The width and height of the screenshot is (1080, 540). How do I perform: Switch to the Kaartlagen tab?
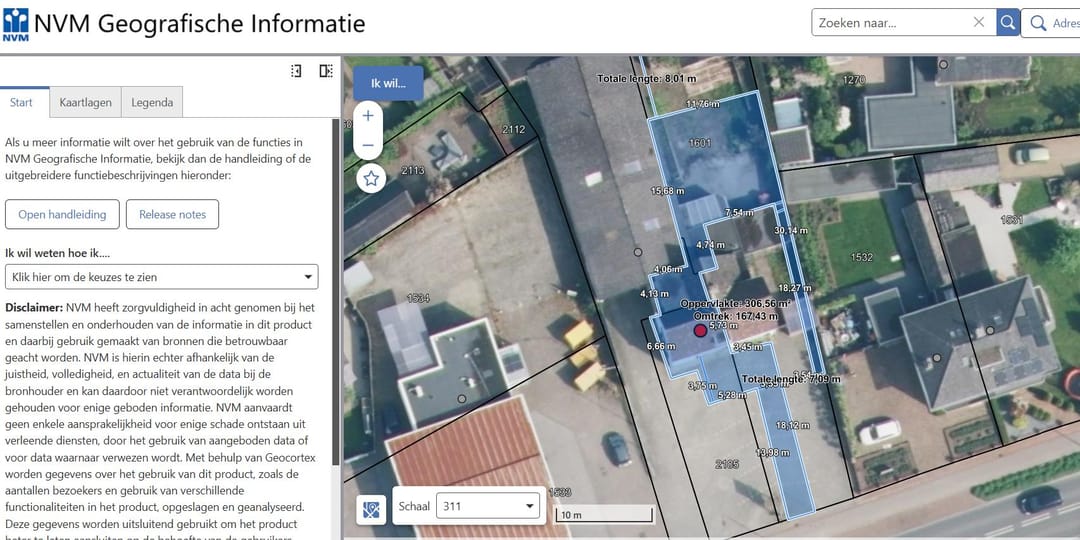(x=84, y=102)
